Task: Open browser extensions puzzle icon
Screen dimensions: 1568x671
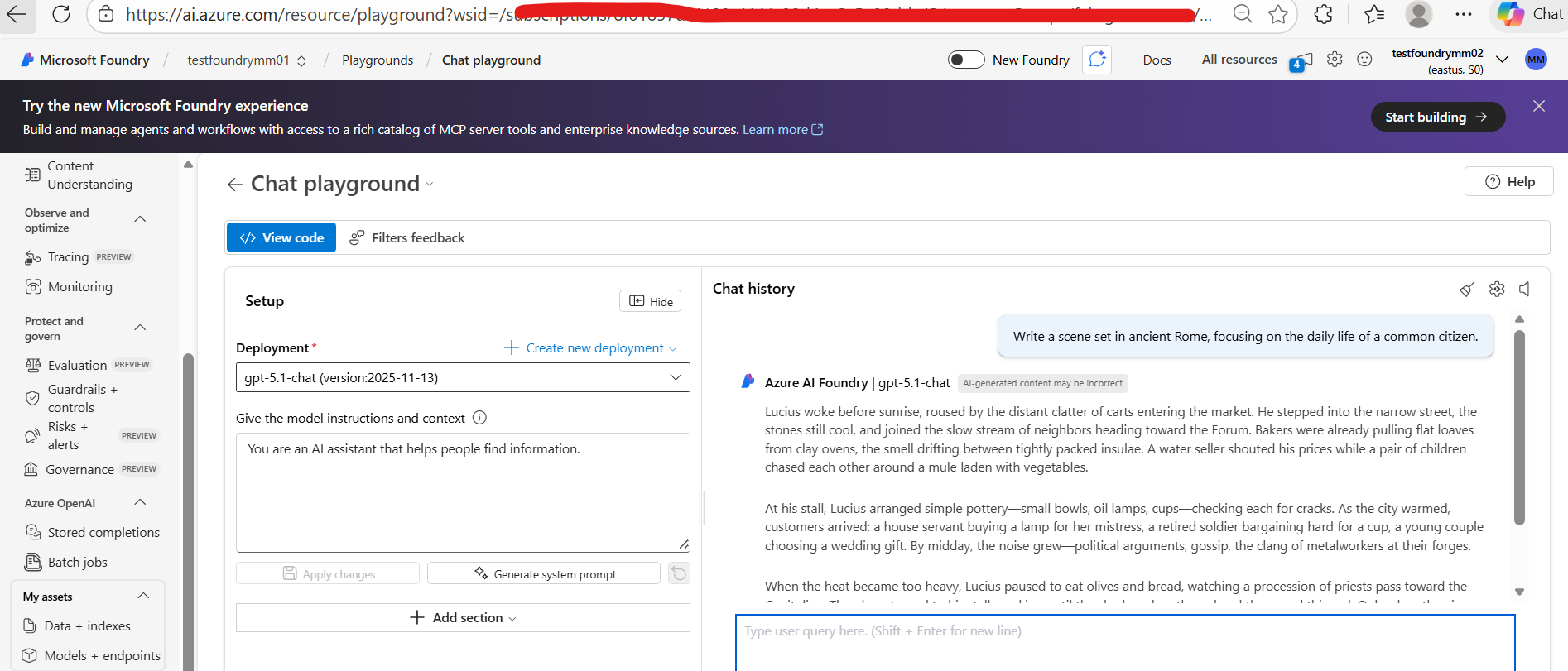Action: (1324, 14)
